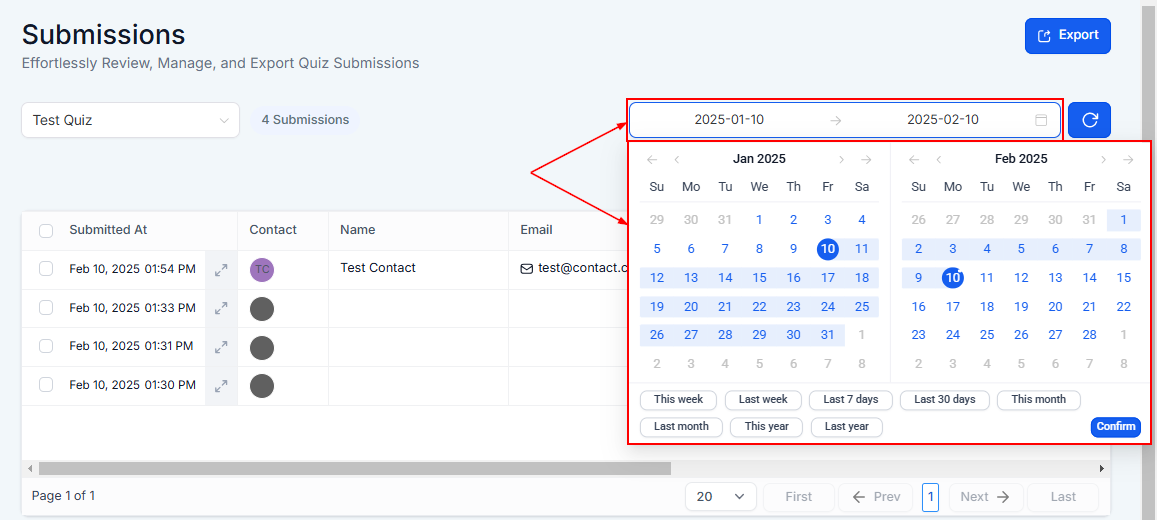This screenshot has width=1157, height=520.
Task: Click the envelope icon beside the test@contact email
Action: point(527,269)
